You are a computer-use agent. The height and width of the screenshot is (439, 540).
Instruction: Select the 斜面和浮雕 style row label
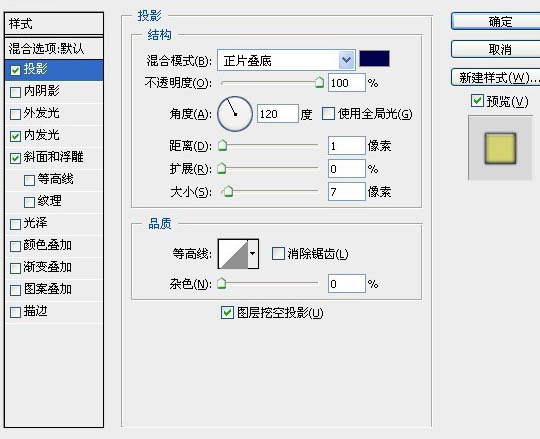[53, 157]
